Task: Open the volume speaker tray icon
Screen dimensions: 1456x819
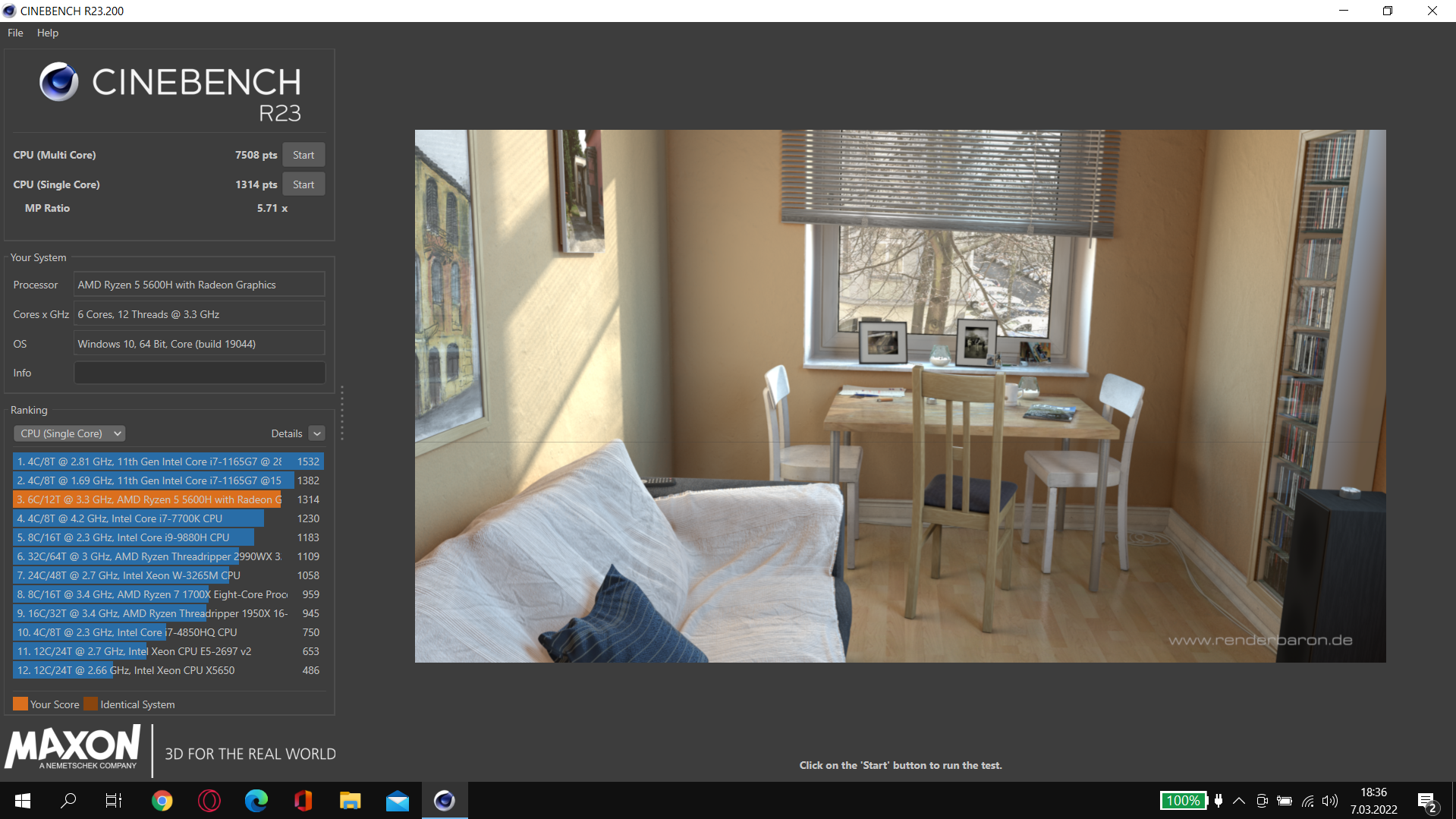Action: coord(1330,800)
